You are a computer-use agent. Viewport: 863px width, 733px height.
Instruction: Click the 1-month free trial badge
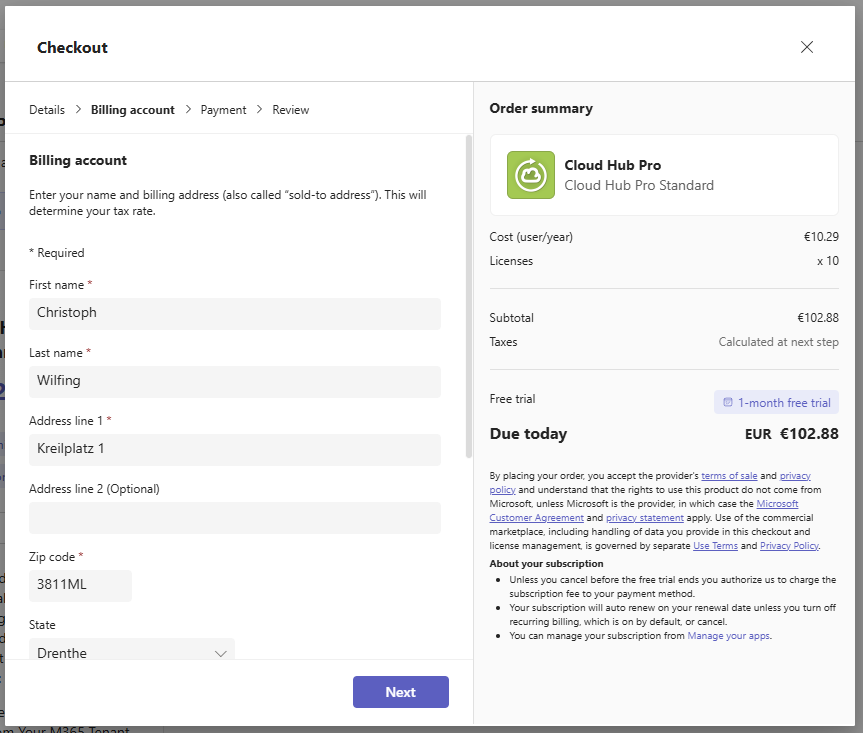coord(776,402)
